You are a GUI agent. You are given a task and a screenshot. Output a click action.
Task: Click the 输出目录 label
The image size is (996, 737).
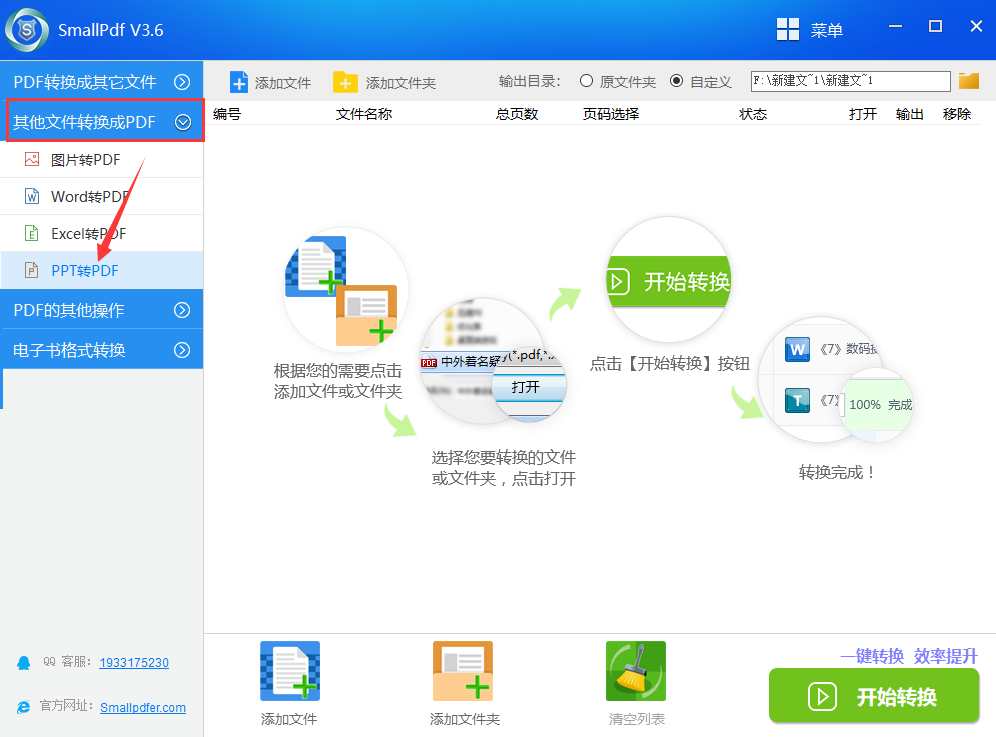(529, 81)
